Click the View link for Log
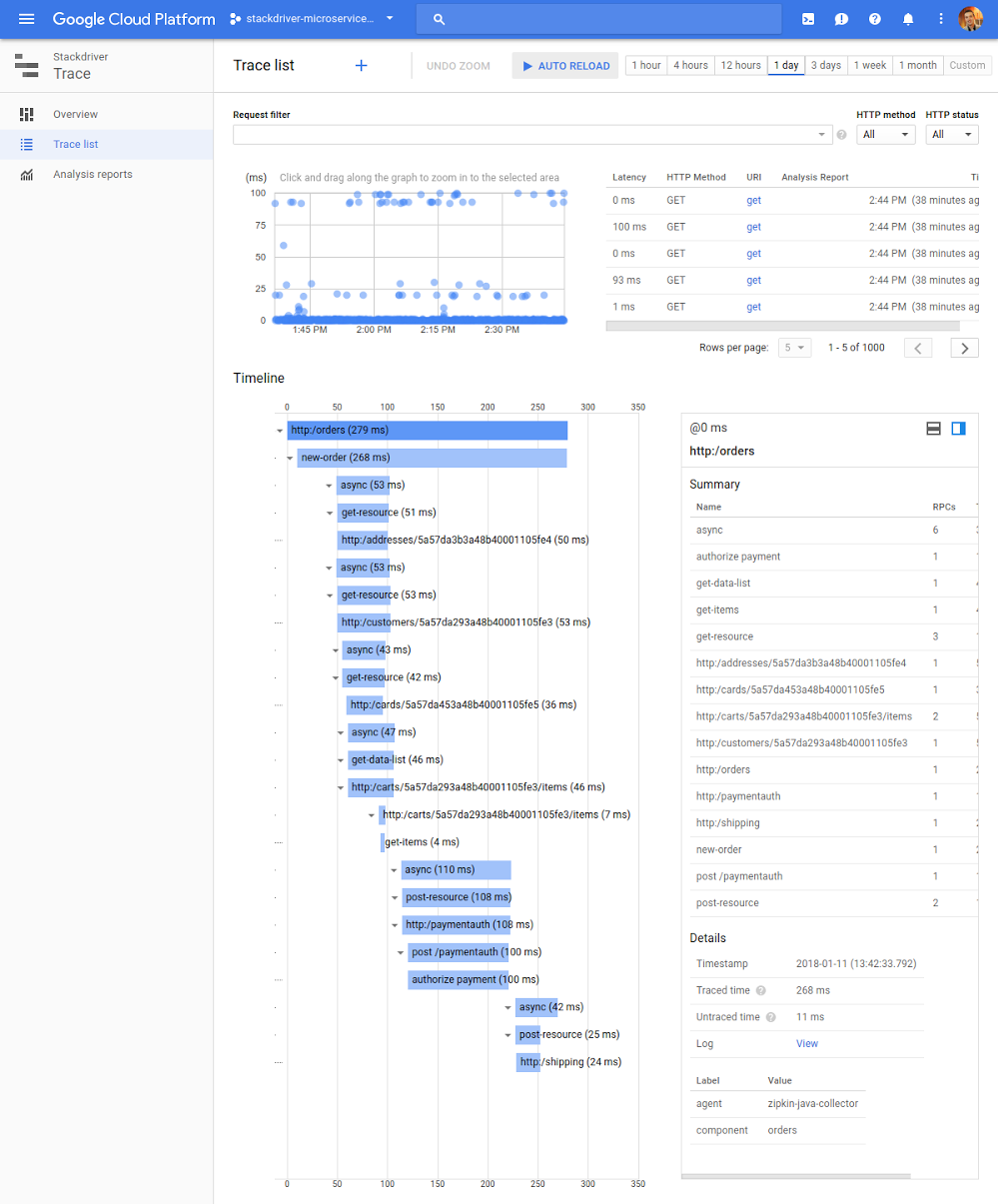The width and height of the screenshot is (998, 1204). (807, 1044)
